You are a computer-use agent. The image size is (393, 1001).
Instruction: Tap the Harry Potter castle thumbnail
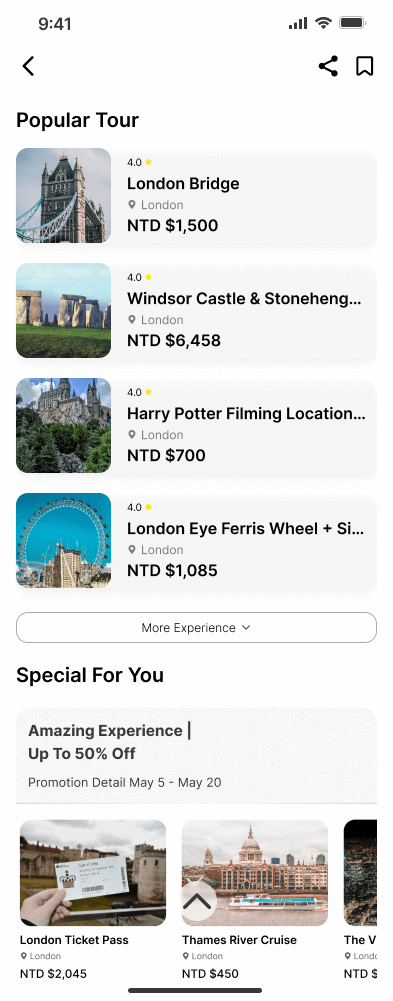(x=63, y=425)
